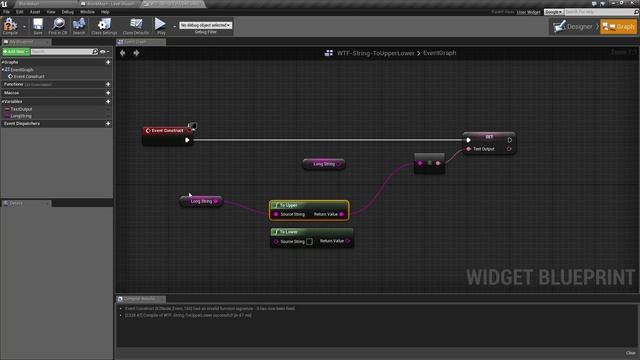Toggle the My Blueprint view options eye

pos(104,52)
